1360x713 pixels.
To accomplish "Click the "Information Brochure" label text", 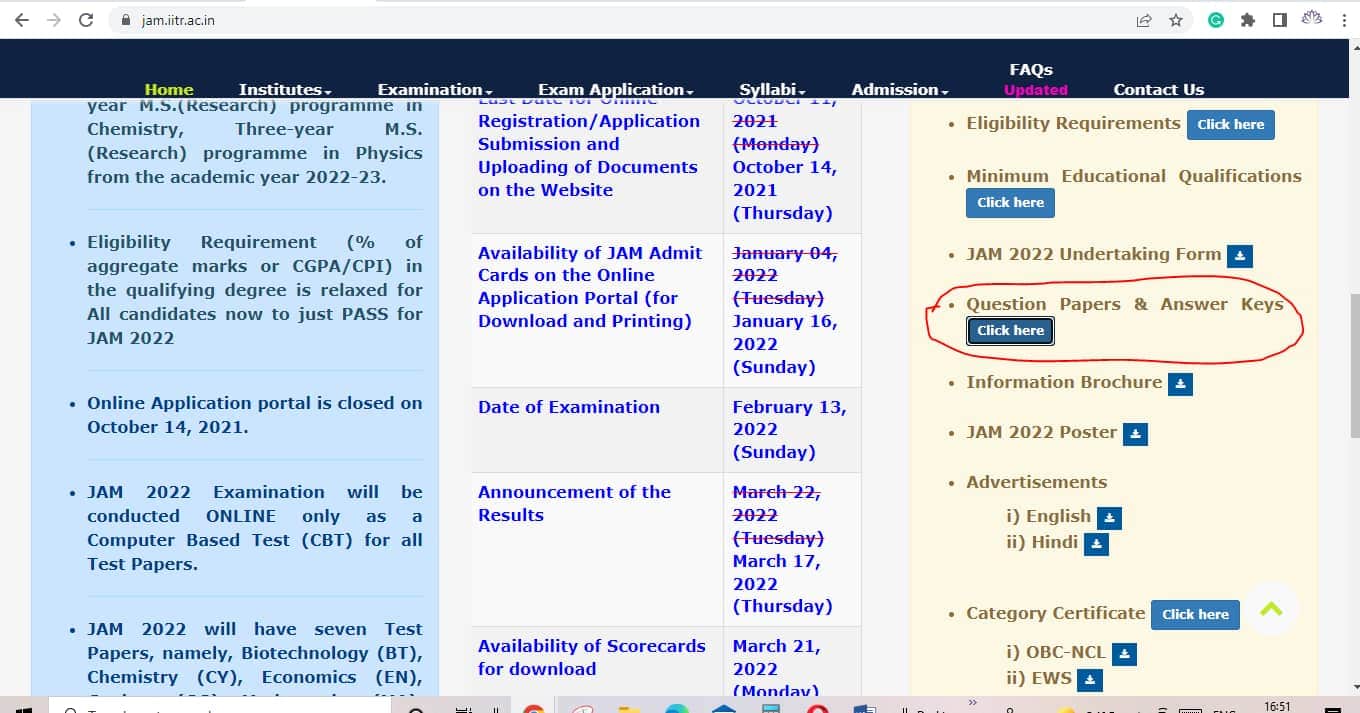I will point(1064,382).
